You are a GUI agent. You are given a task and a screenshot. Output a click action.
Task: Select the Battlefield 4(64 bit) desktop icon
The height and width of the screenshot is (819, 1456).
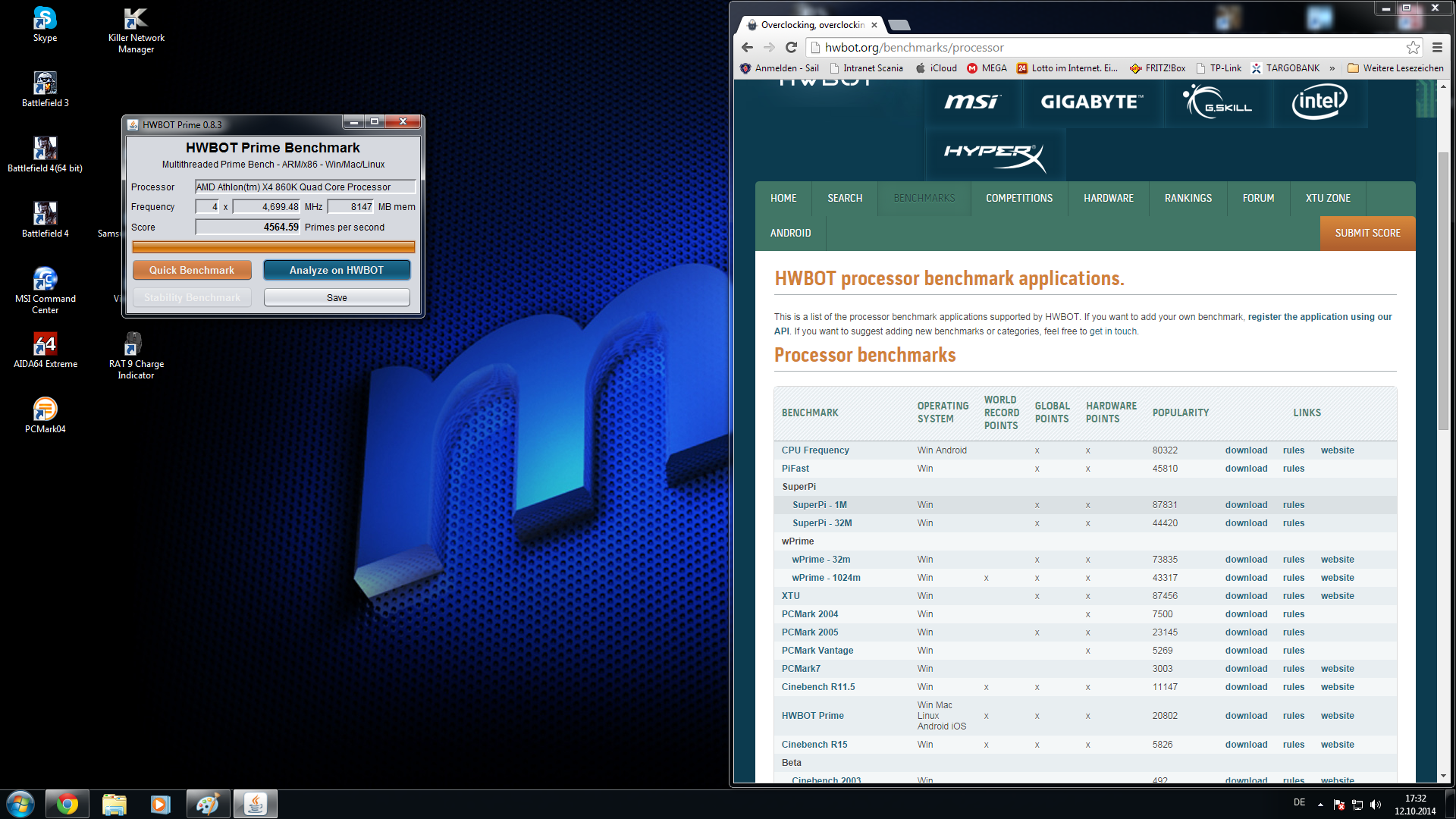point(45,155)
